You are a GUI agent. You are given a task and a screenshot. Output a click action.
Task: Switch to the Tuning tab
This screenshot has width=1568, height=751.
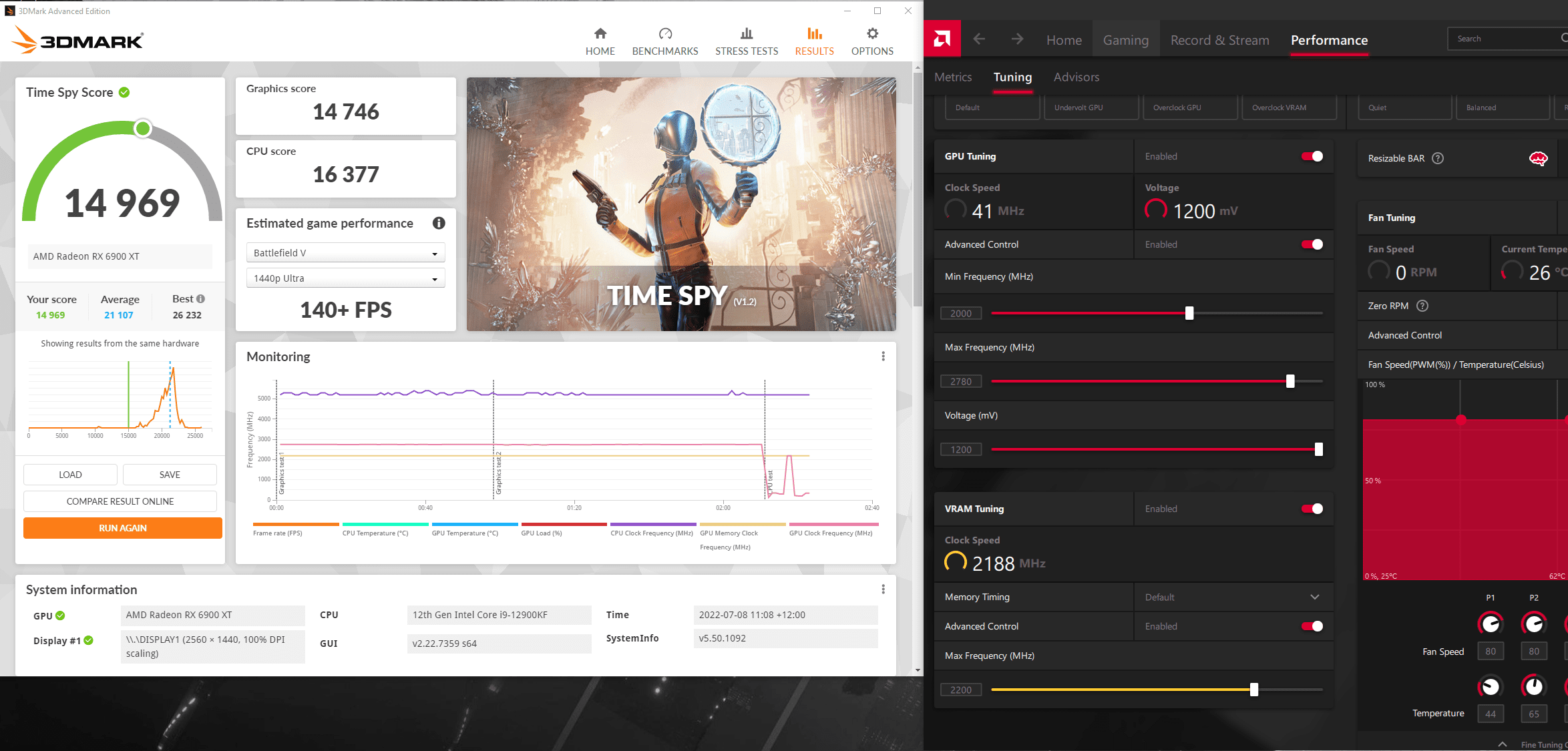coord(1012,77)
